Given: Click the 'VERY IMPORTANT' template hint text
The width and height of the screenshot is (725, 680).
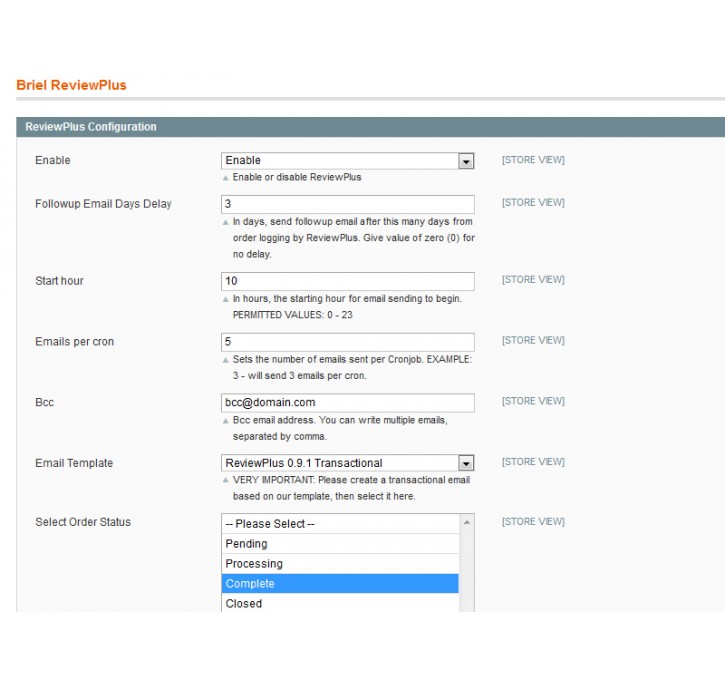Looking at the screenshot, I should tap(351, 488).
